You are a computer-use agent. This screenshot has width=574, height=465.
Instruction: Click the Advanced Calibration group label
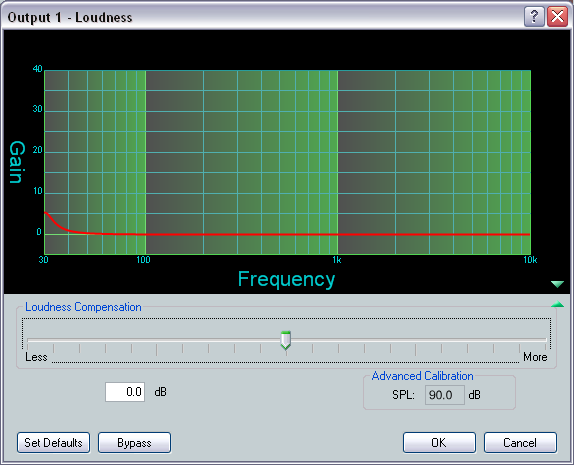point(422,376)
